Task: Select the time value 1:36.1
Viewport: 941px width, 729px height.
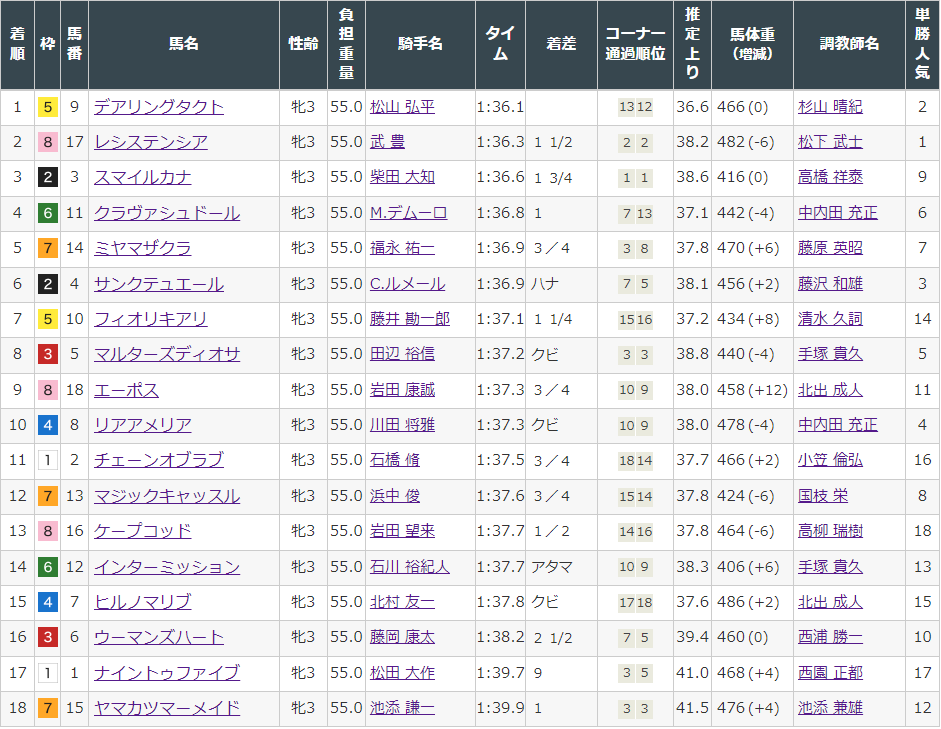Action: pos(501,107)
